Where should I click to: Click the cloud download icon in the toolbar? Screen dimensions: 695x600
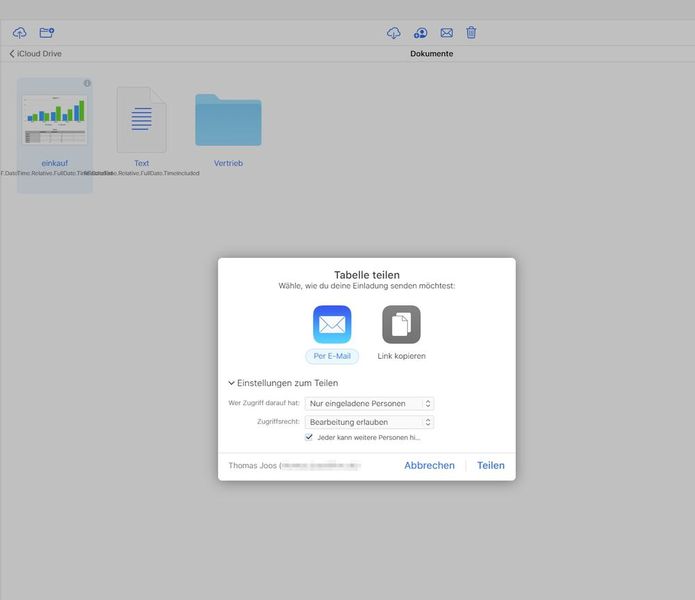(x=394, y=33)
